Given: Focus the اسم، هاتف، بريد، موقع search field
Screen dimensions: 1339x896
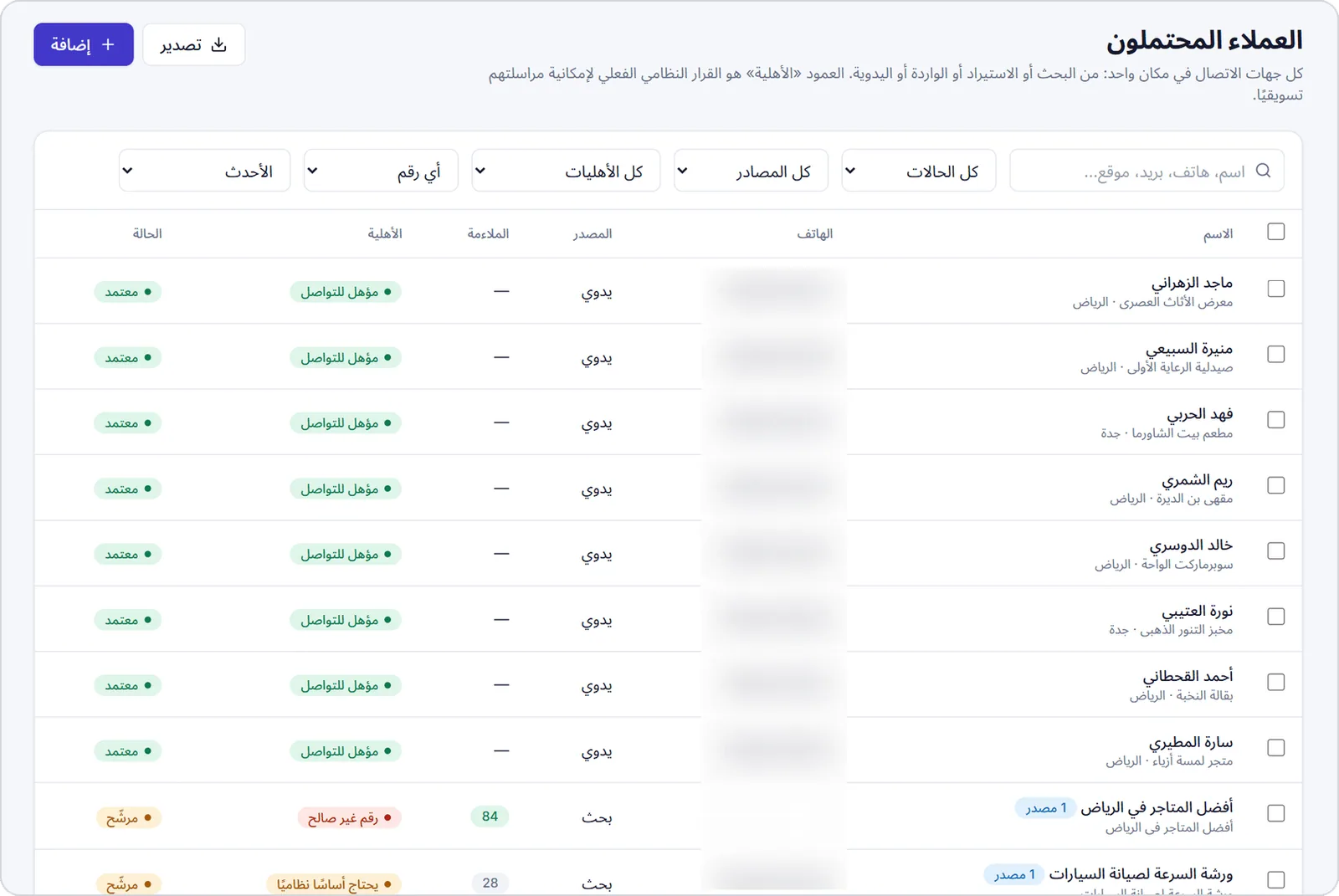Looking at the screenshot, I should 1147,171.
